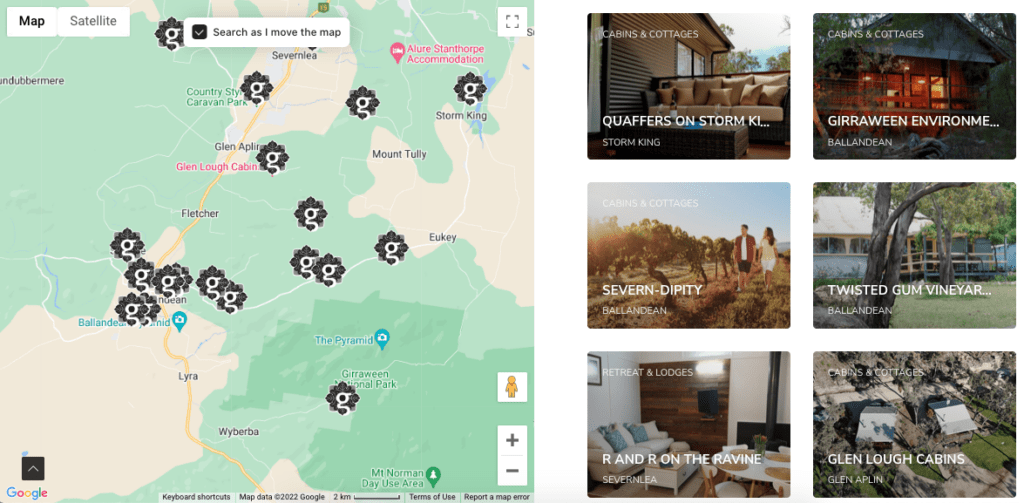This screenshot has height=503, width=1024.
Task: Select the marker near Storm King
Action: (470, 89)
